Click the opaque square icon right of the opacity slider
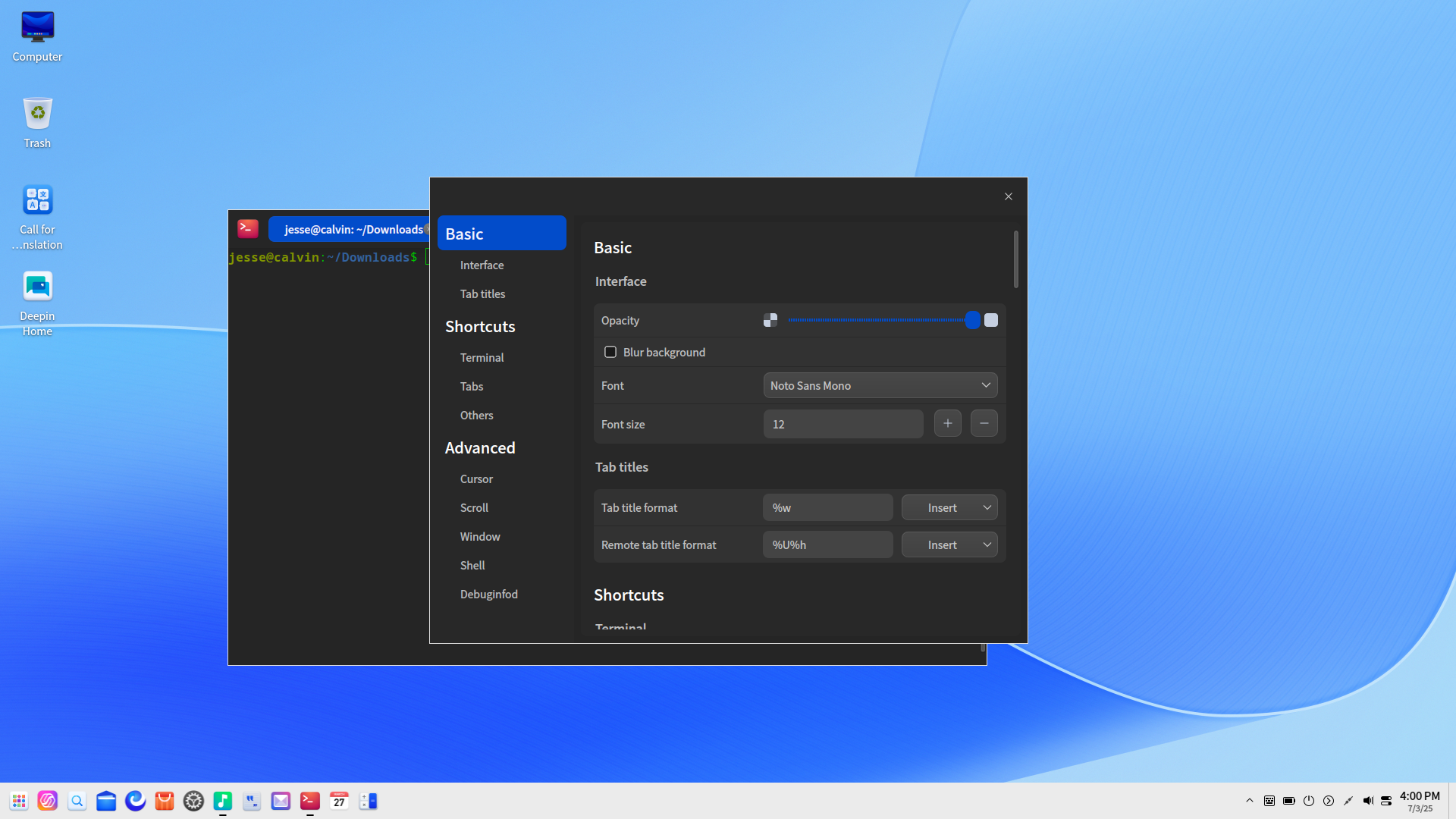 pos(991,320)
